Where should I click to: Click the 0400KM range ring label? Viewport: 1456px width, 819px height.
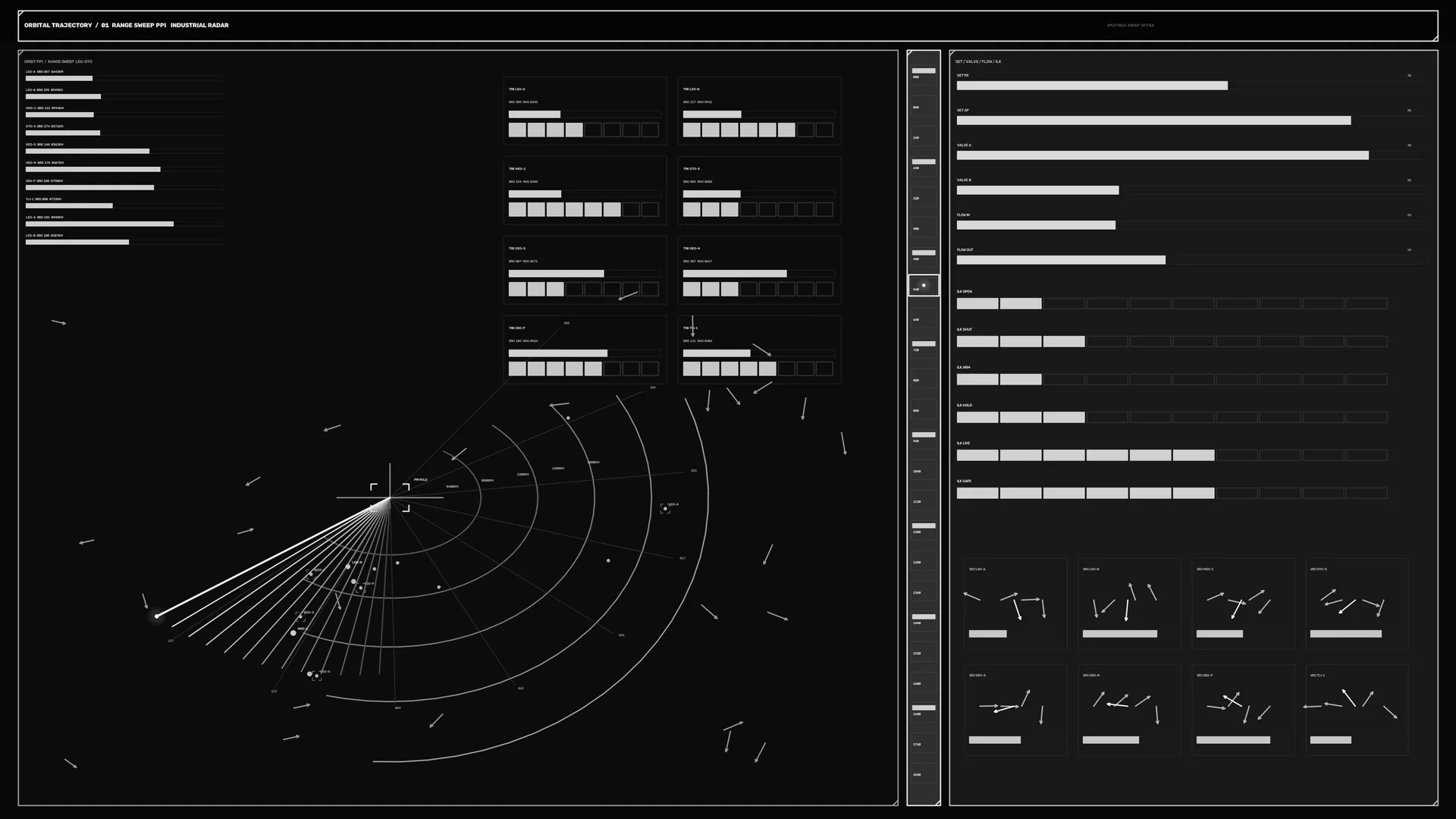pos(452,486)
